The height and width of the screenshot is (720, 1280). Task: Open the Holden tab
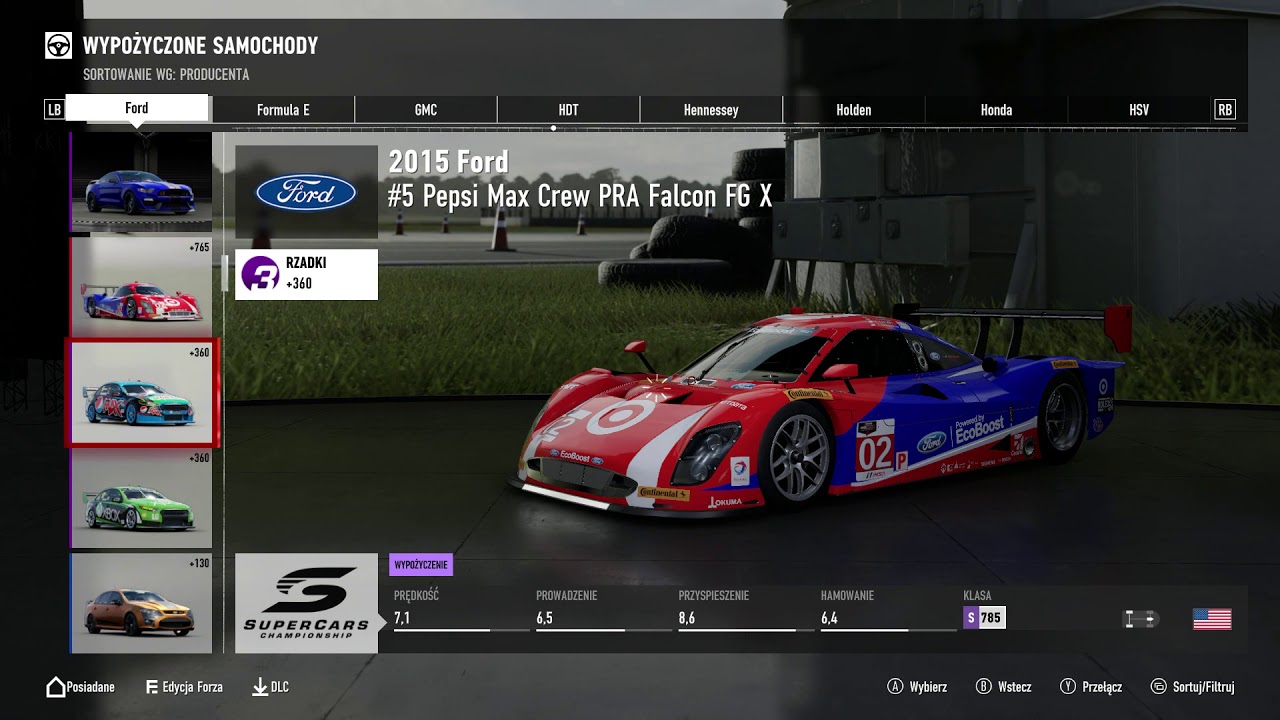pos(854,110)
